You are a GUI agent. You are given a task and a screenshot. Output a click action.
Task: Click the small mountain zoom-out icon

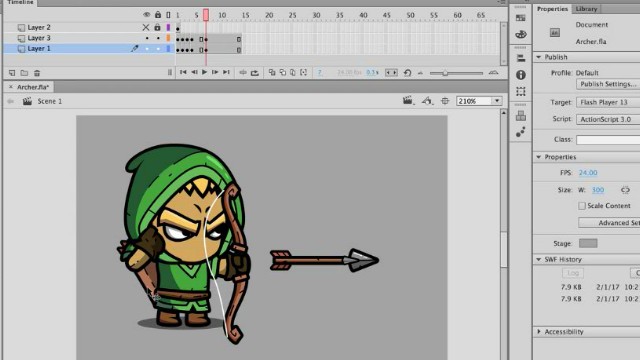pyautogui.click(x=420, y=73)
